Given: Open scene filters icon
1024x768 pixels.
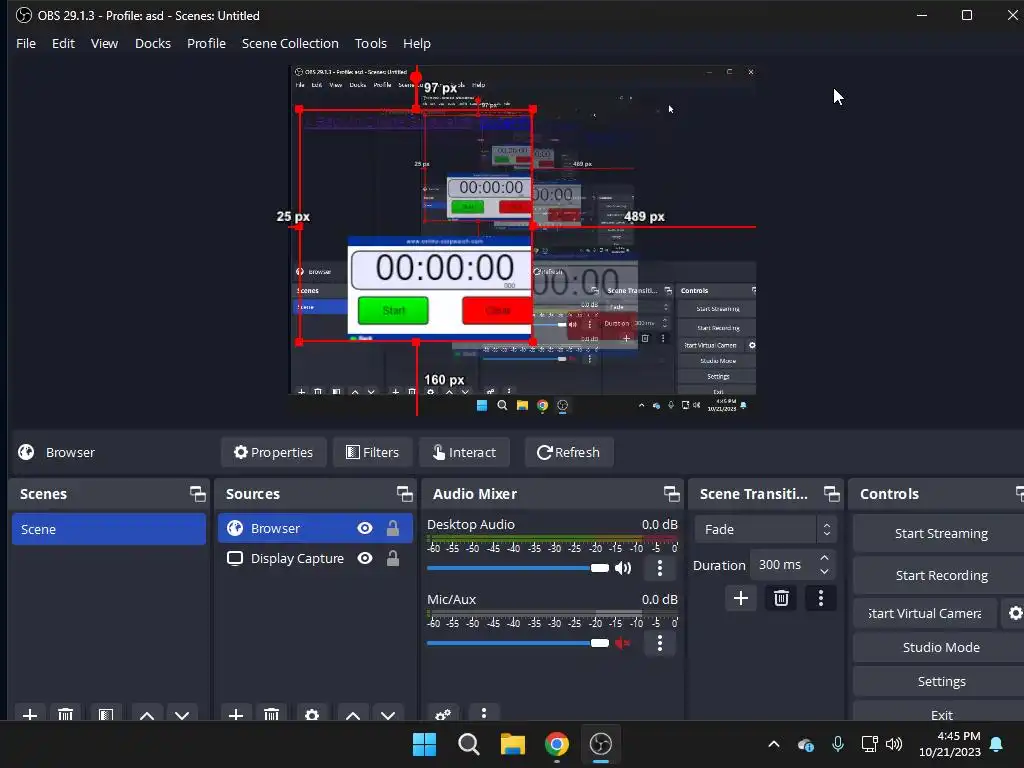Looking at the screenshot, I should click(106, 714).
